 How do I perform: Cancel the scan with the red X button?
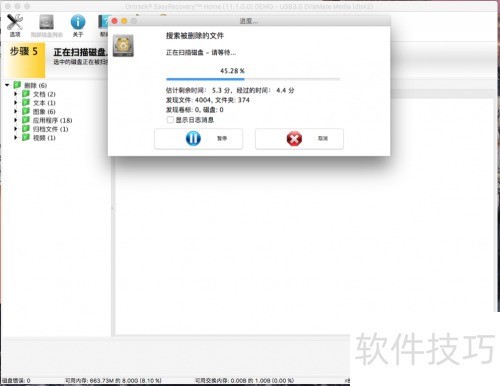click(x=299, y=139)
